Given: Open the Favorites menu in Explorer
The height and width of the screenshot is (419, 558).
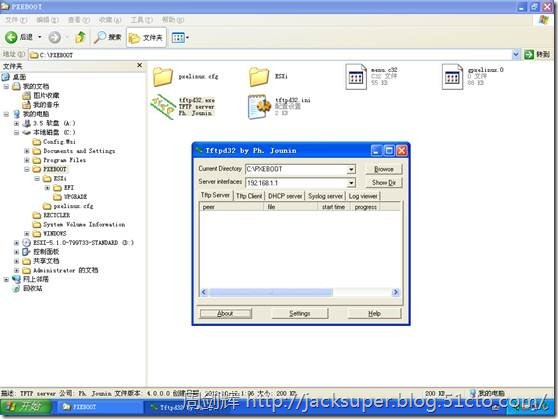Looking at the screenshot, I should point(110,20).
